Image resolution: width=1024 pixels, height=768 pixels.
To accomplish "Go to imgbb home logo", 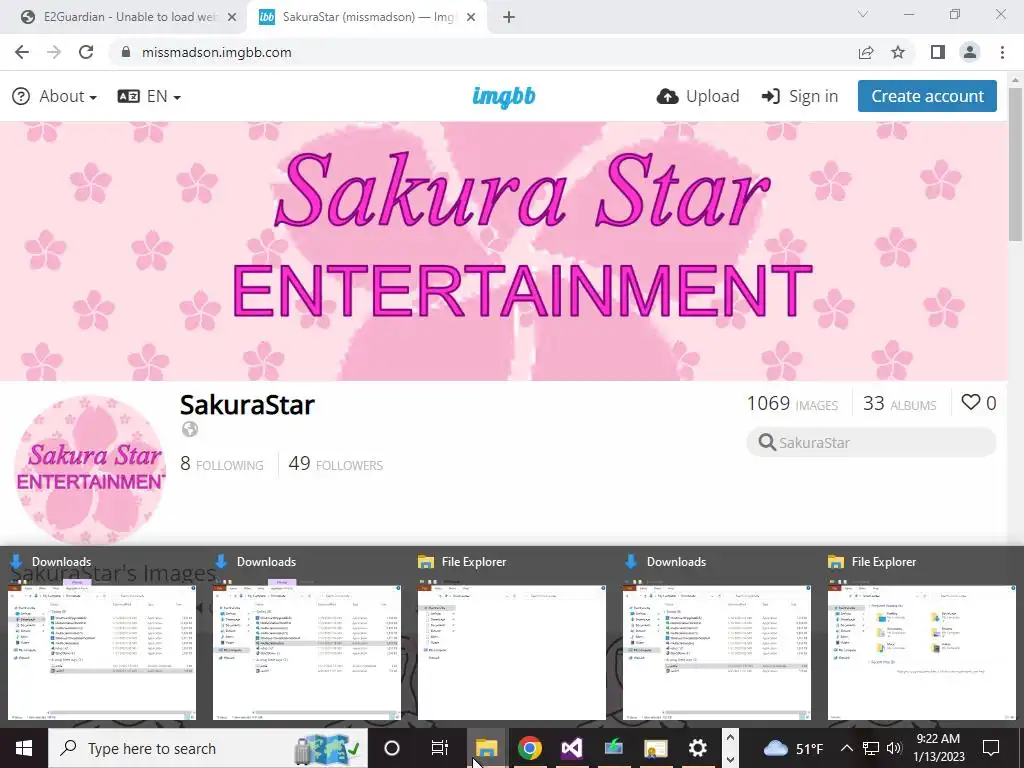I will point(504,97).
